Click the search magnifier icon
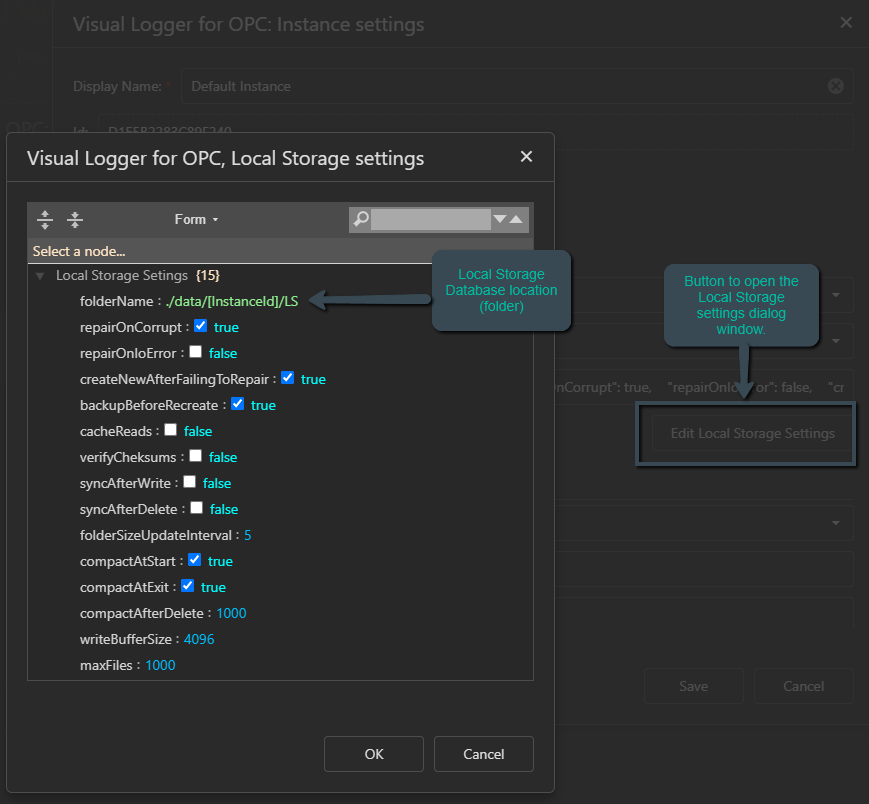 tap(361, 219)
